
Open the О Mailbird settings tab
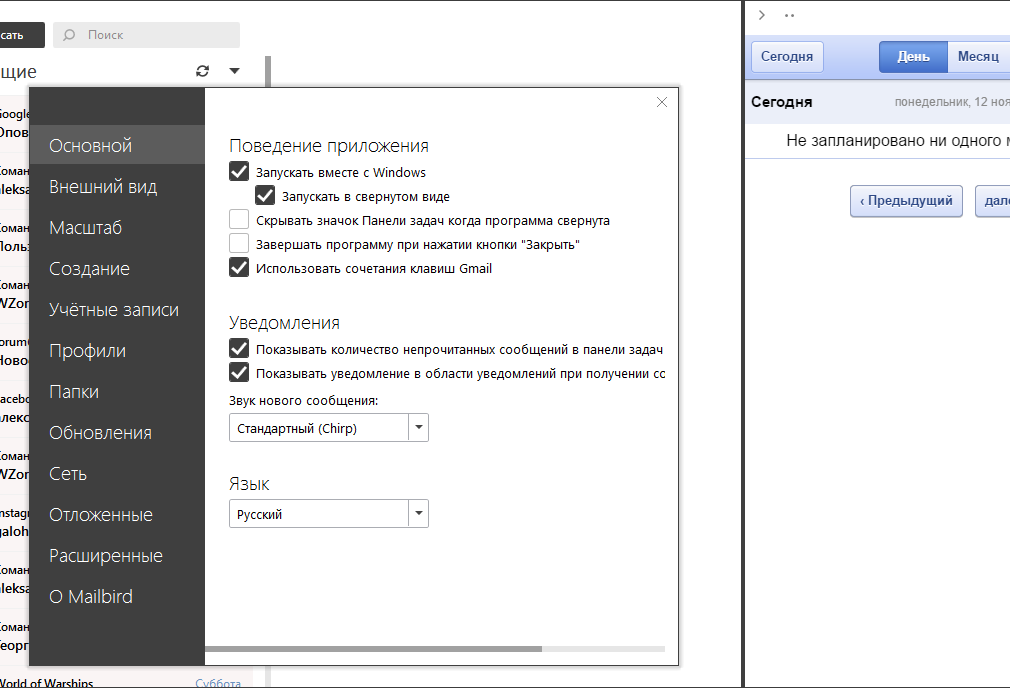pyautogui.click(x=117, y=597)
